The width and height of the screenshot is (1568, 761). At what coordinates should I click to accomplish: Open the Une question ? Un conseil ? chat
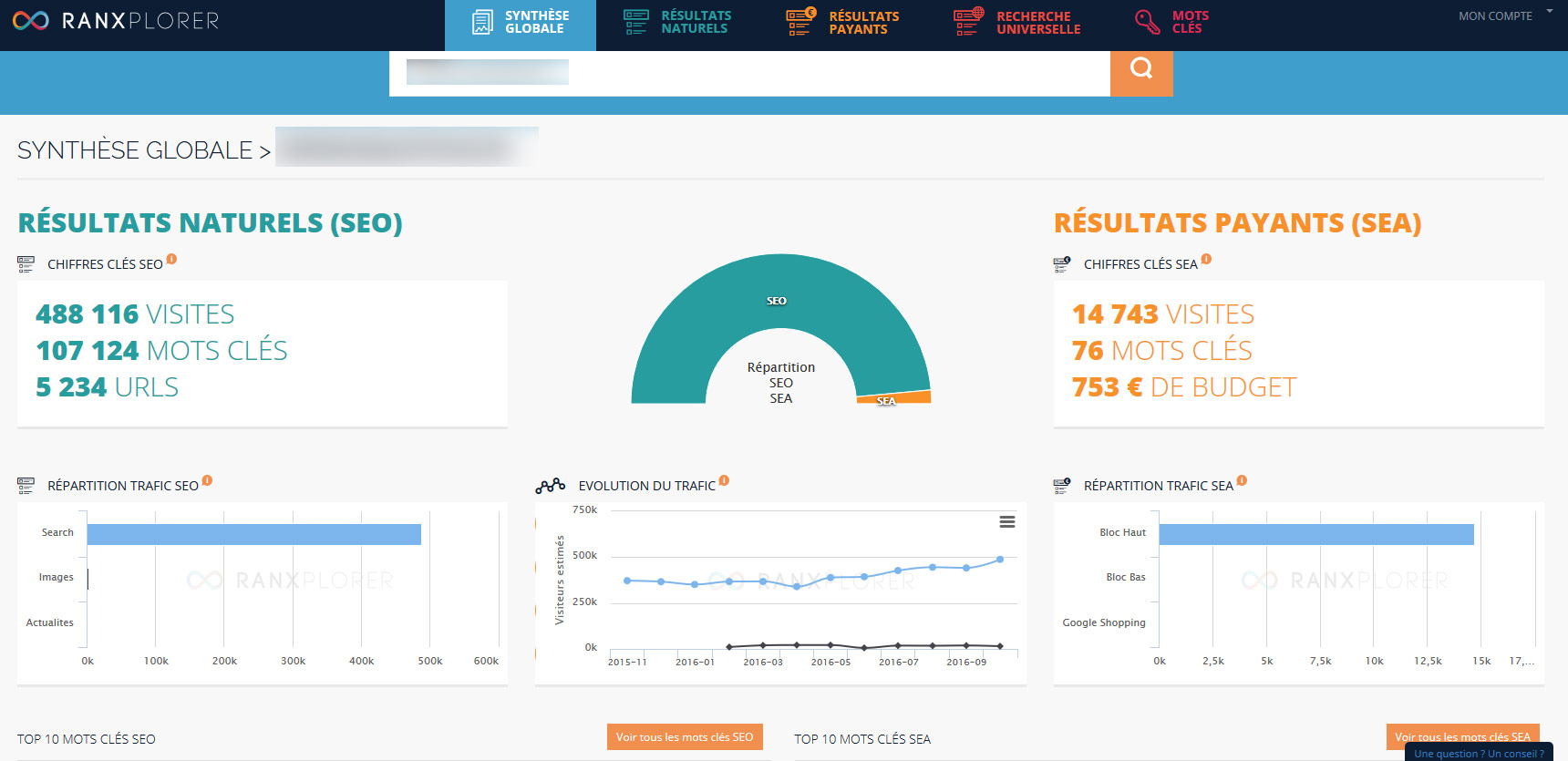pyautogui.click(x=1479, y=753)
